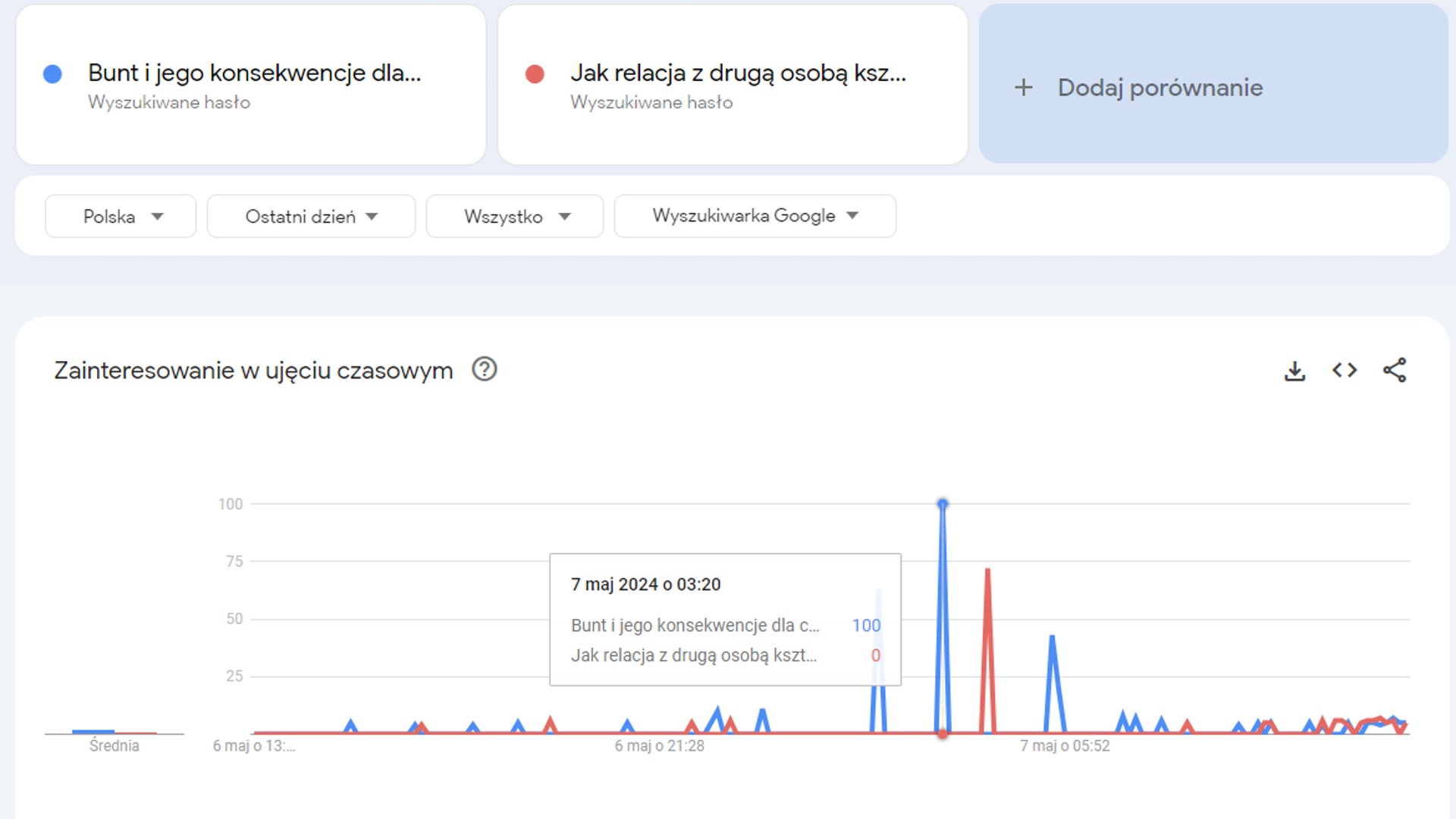Click the red dot of the Jak relacja term

[x=535, y=74]
